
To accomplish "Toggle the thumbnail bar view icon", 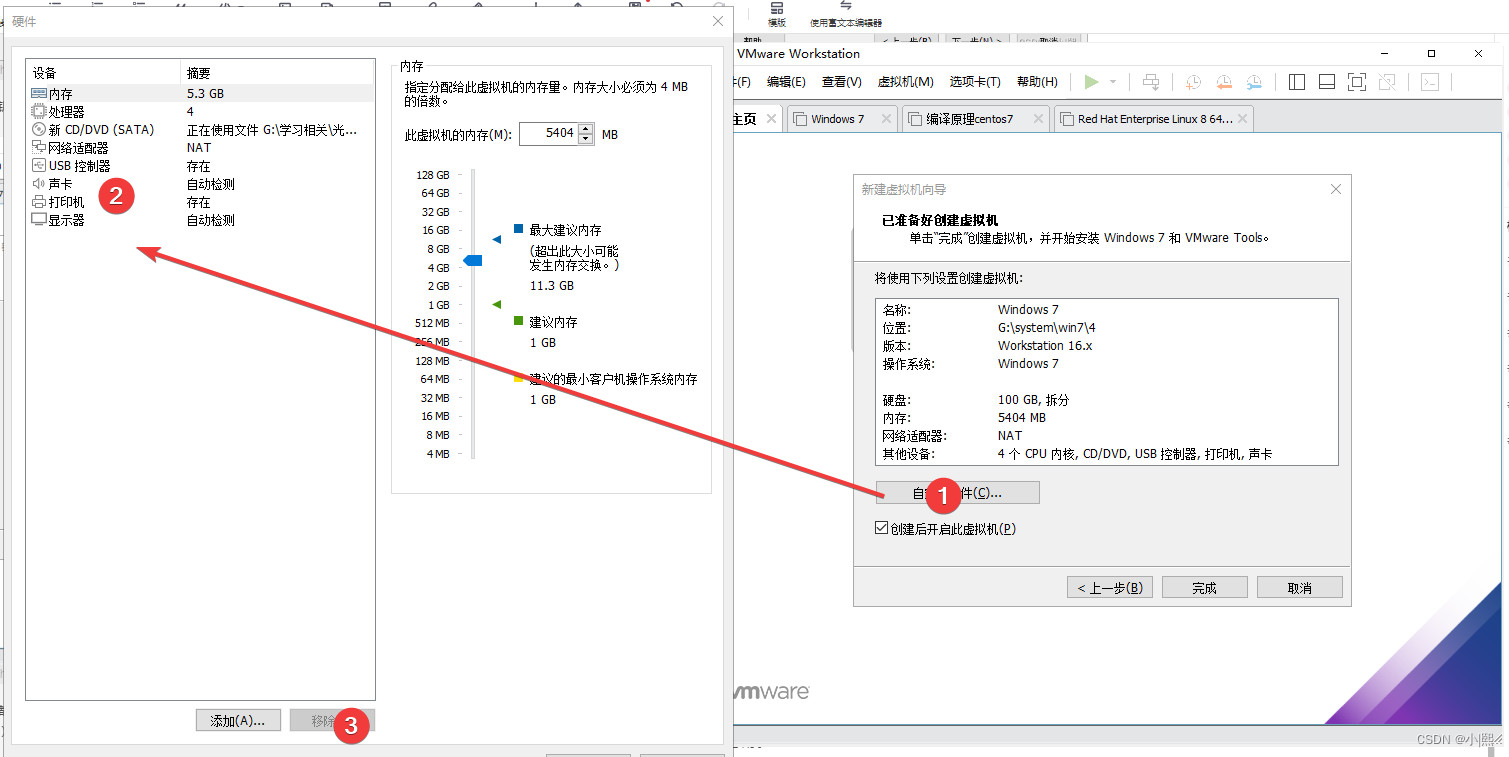I will (1327, 82).
